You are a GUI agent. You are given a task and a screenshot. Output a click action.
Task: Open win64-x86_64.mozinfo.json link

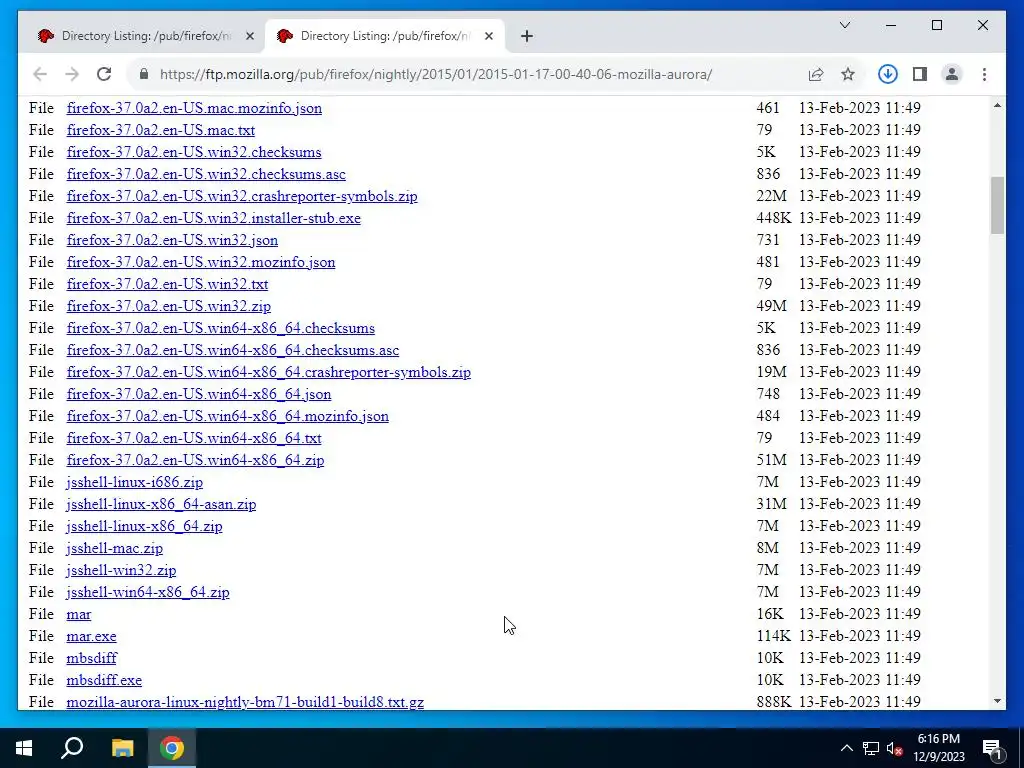pyautogui.click(x=227, y=416)
